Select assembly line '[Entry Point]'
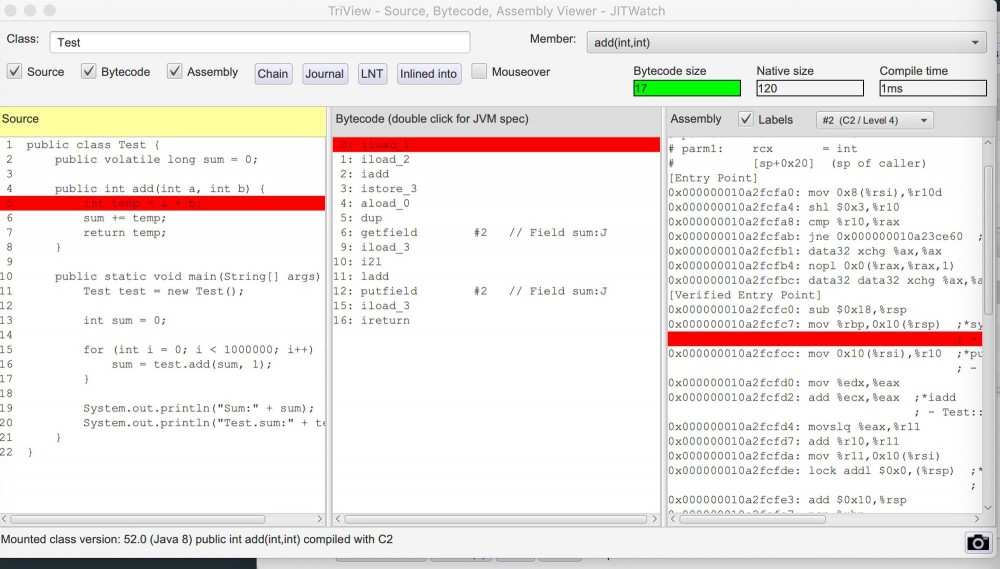The height and width of the screenshot is (569, 1000). point(713,178)
